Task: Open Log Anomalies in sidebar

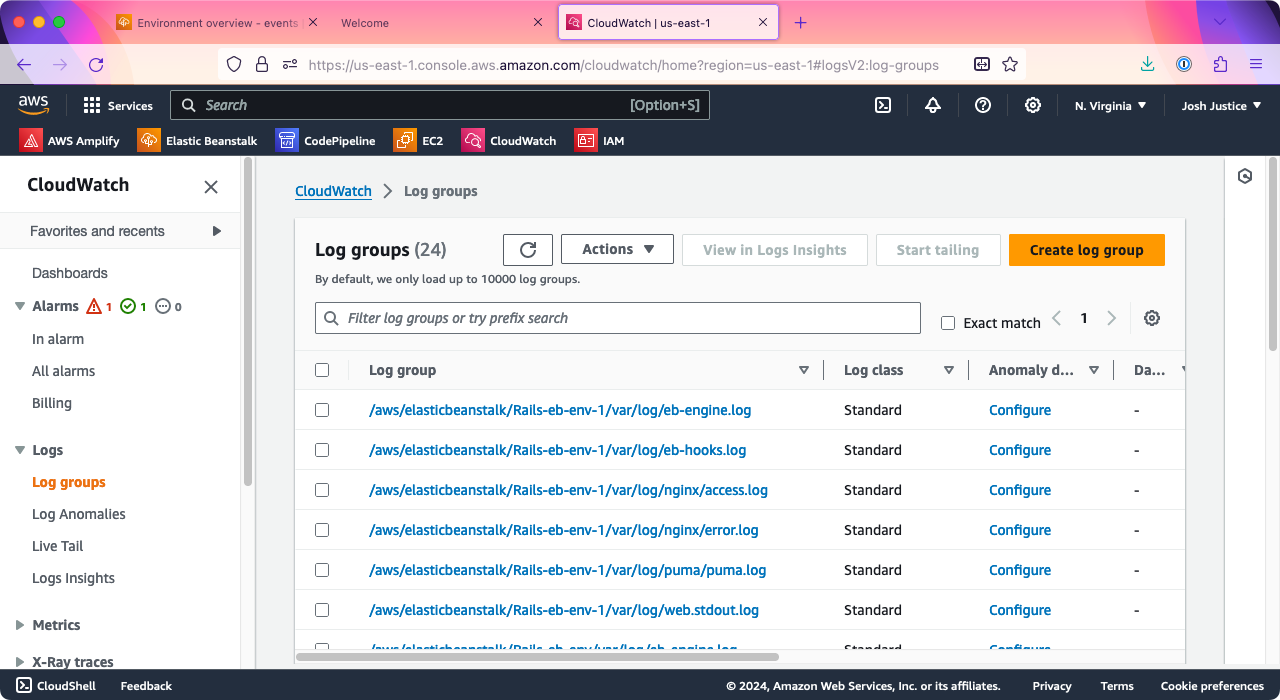Action: coord(79,514)
